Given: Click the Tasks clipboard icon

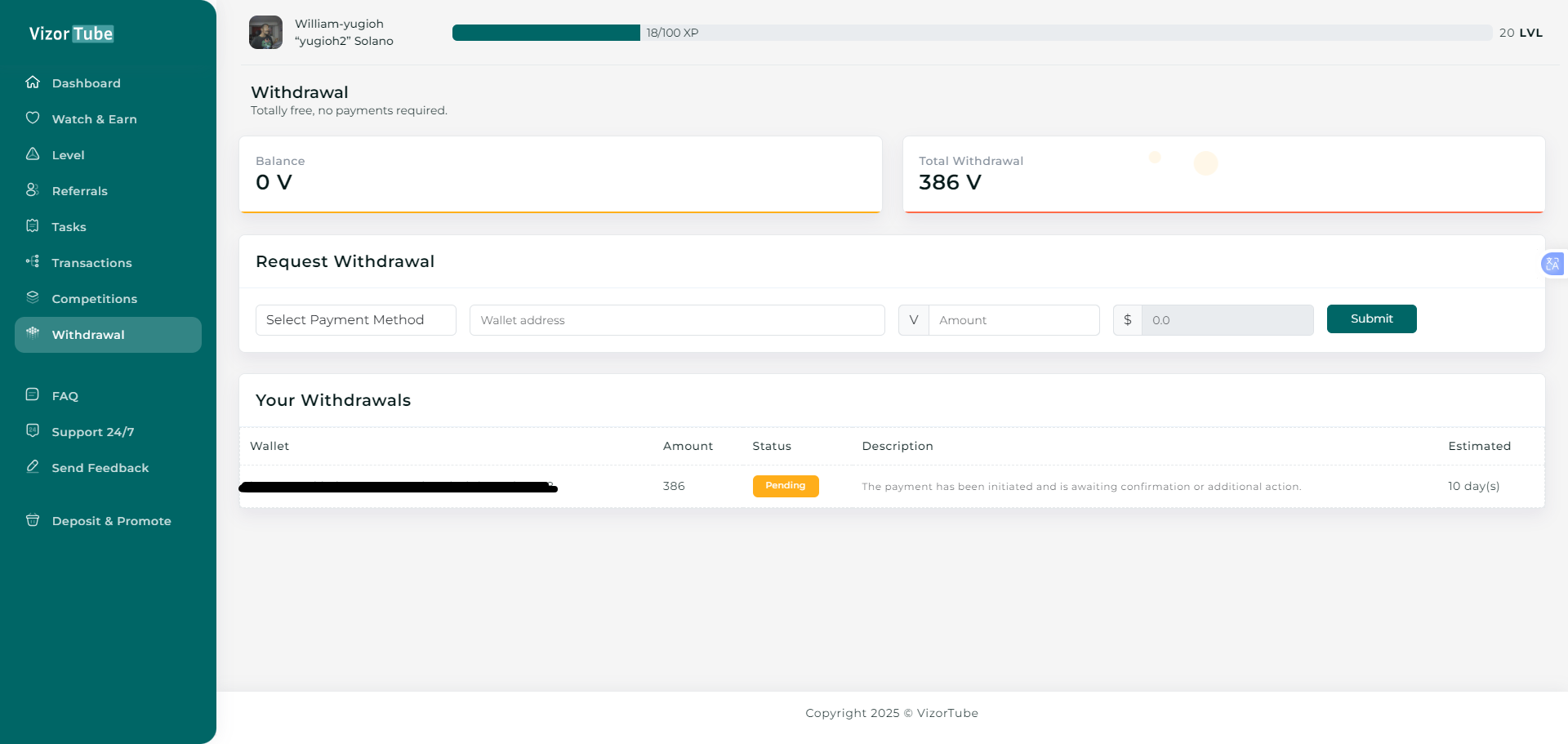Looking at the screenshot, I should pos(33,226).
